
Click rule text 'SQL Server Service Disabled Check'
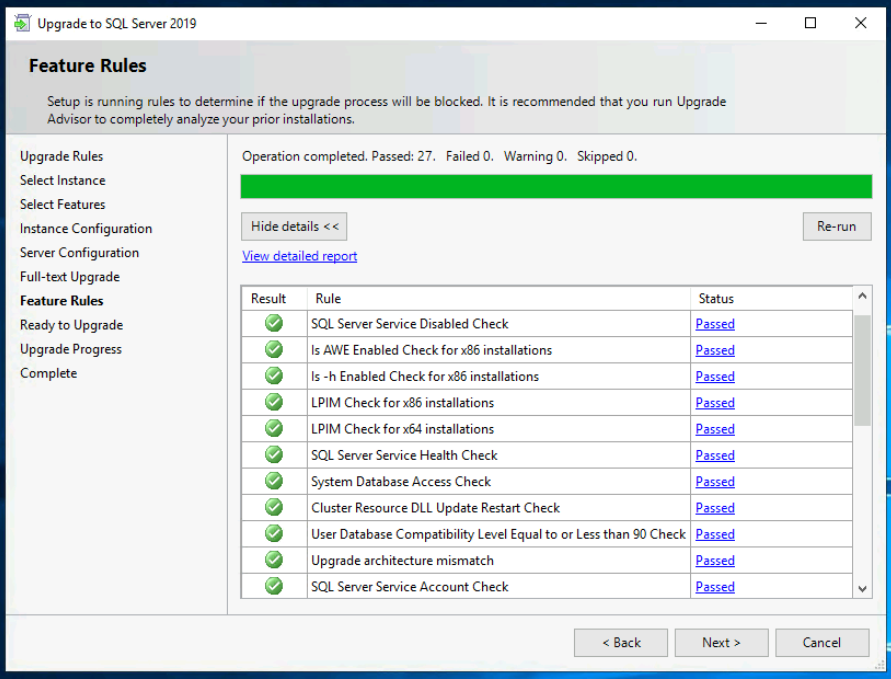pyautogui.click(x=409, y=324)
